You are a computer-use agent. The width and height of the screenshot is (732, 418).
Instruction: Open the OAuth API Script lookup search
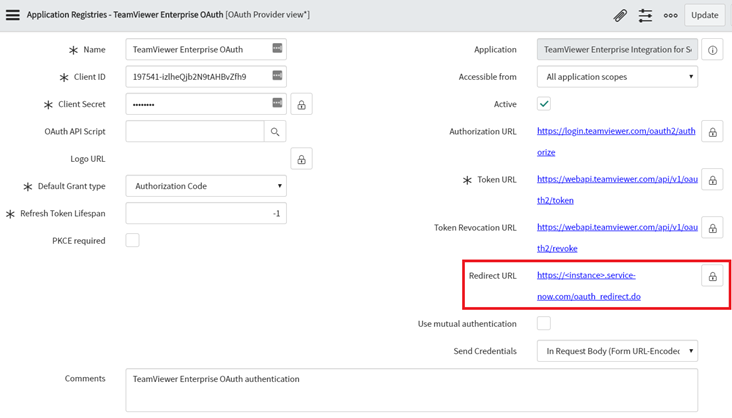coord(275,132)
